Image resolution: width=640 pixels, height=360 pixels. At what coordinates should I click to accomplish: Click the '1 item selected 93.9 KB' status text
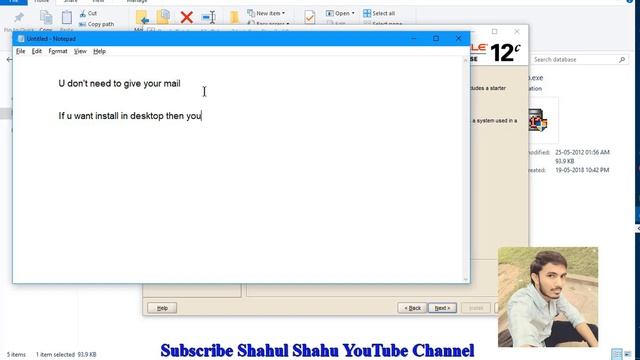[x=66, y=355]
